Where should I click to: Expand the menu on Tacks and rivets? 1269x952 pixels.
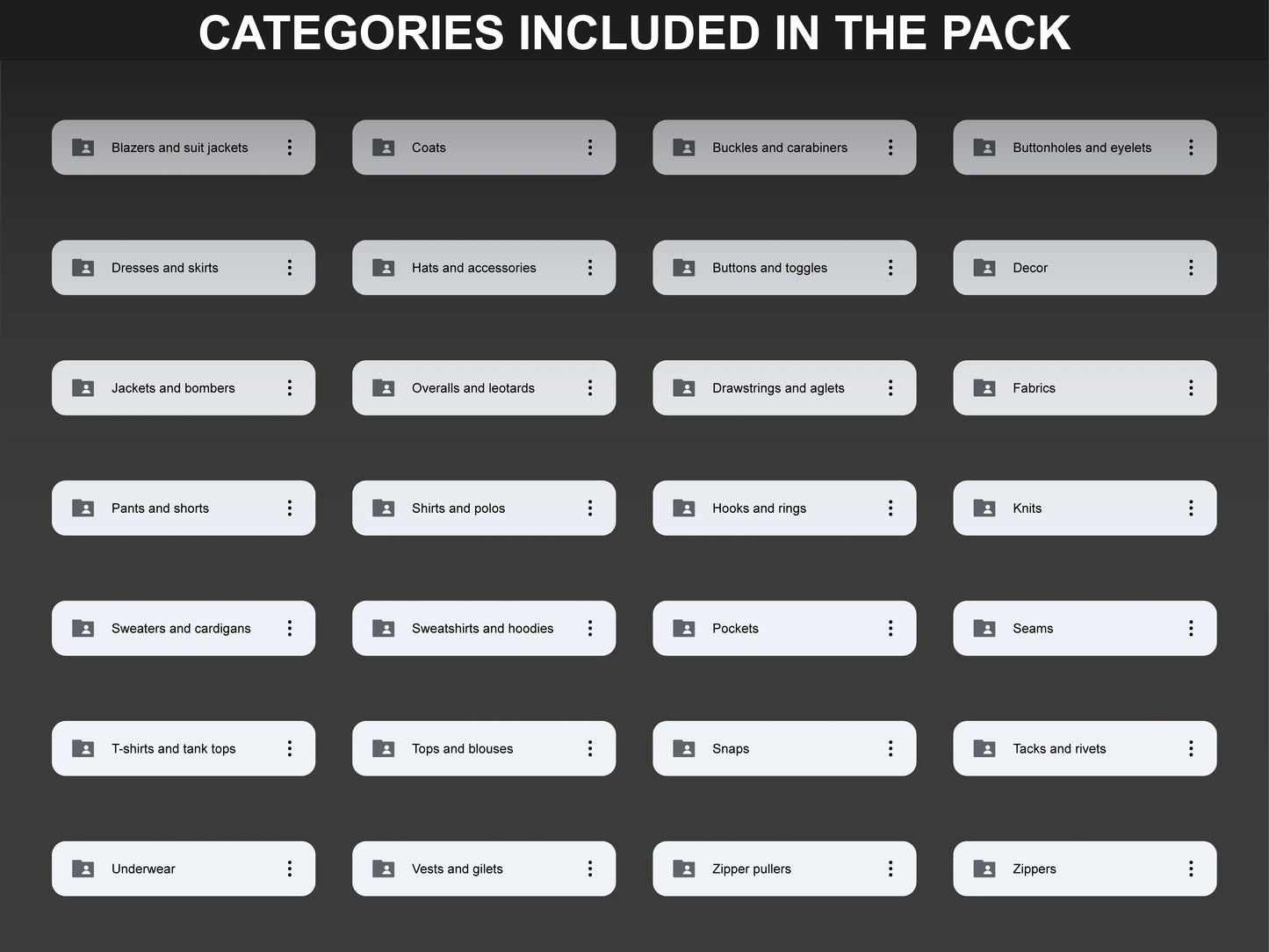[x=1191, y=748]
